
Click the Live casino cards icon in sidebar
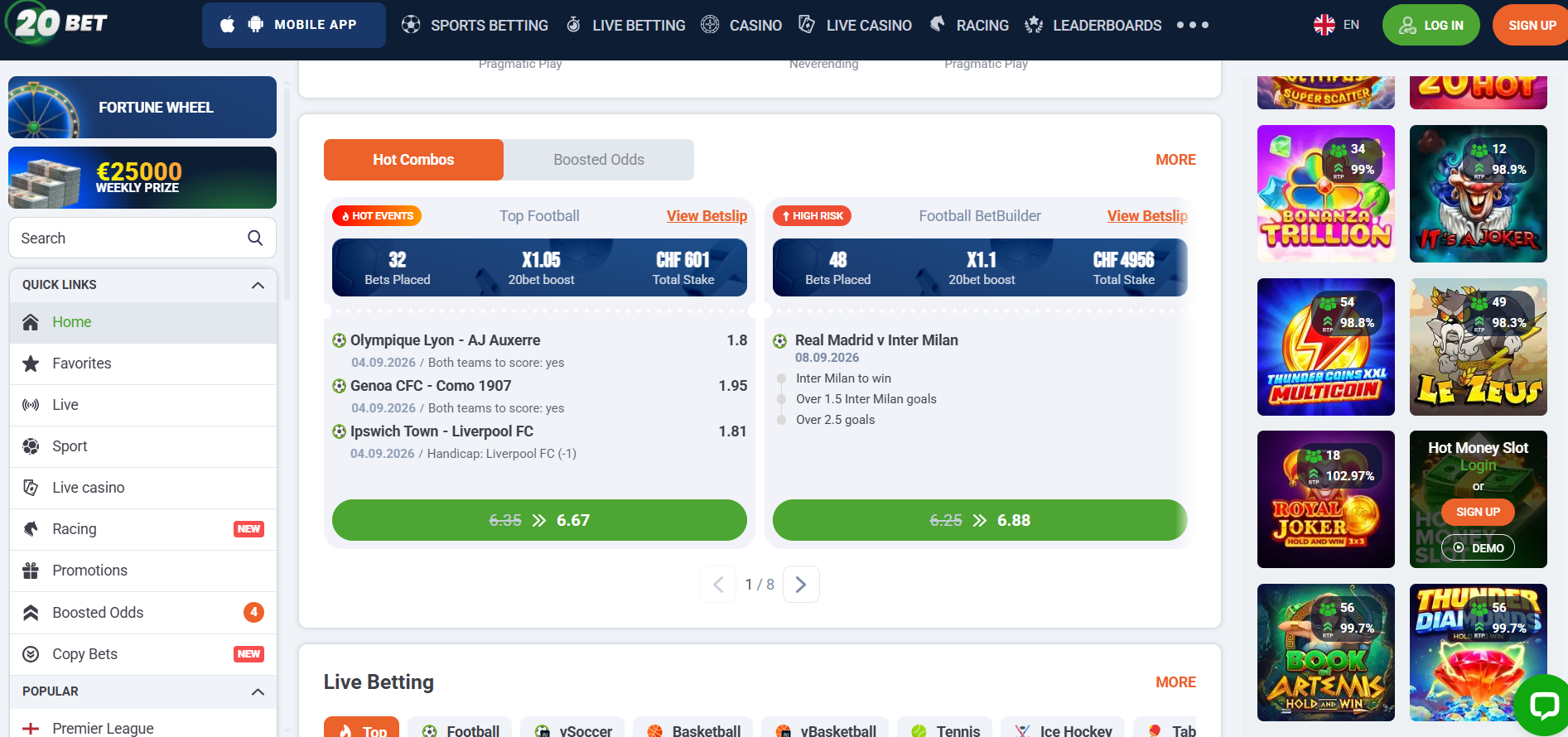point(31,488)
